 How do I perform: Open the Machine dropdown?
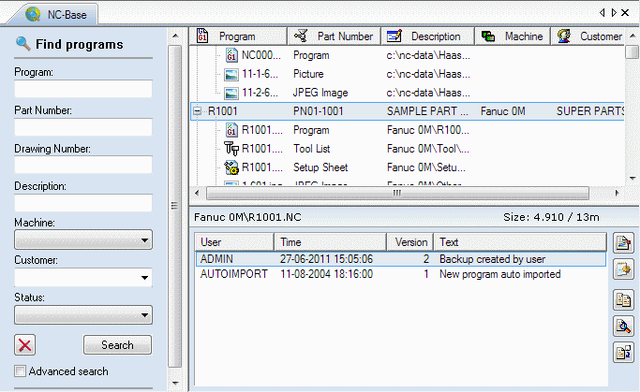[83, 240]
